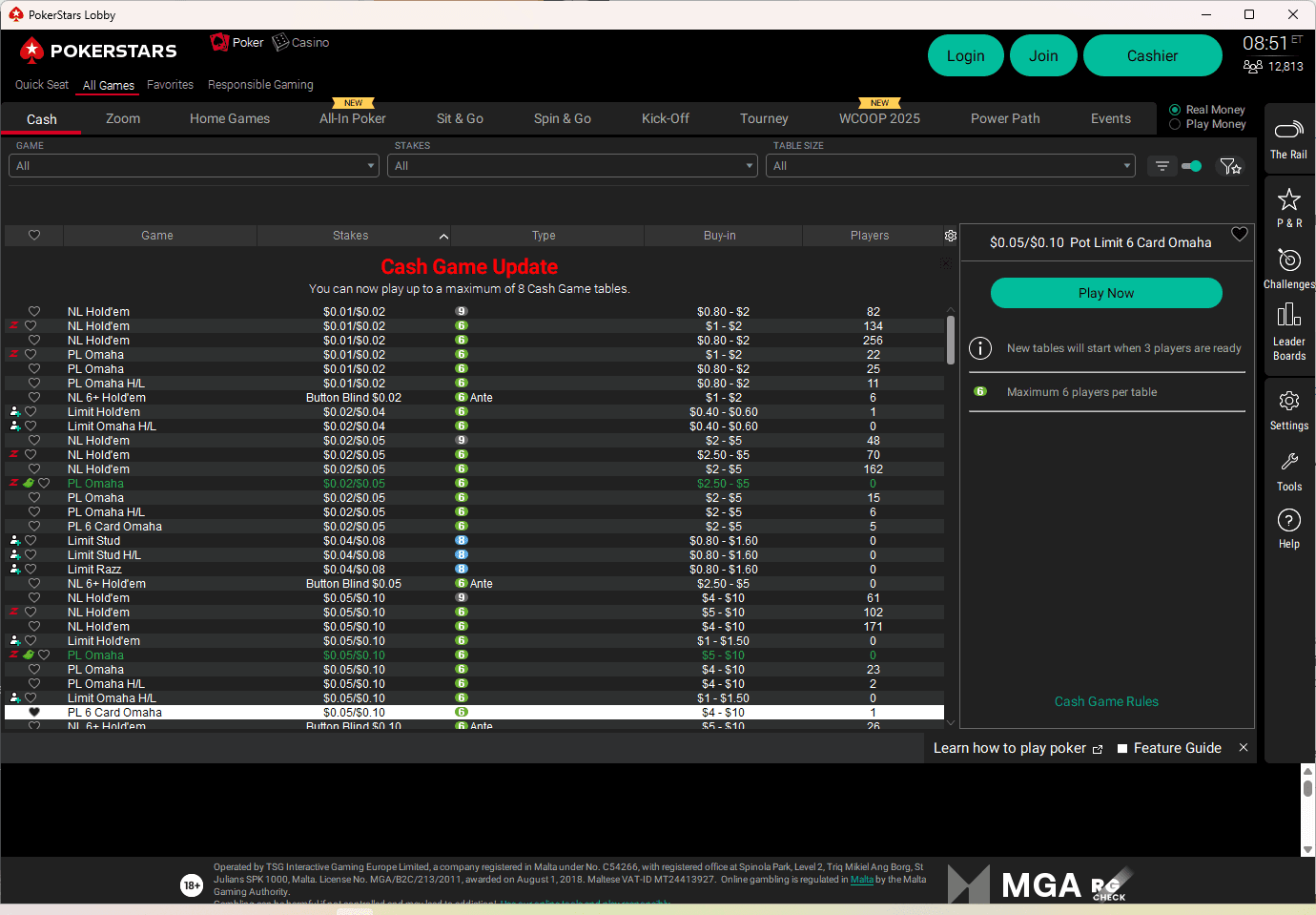
Task: Click MGA RG Check logo
Action: (x=1041, y=884)
